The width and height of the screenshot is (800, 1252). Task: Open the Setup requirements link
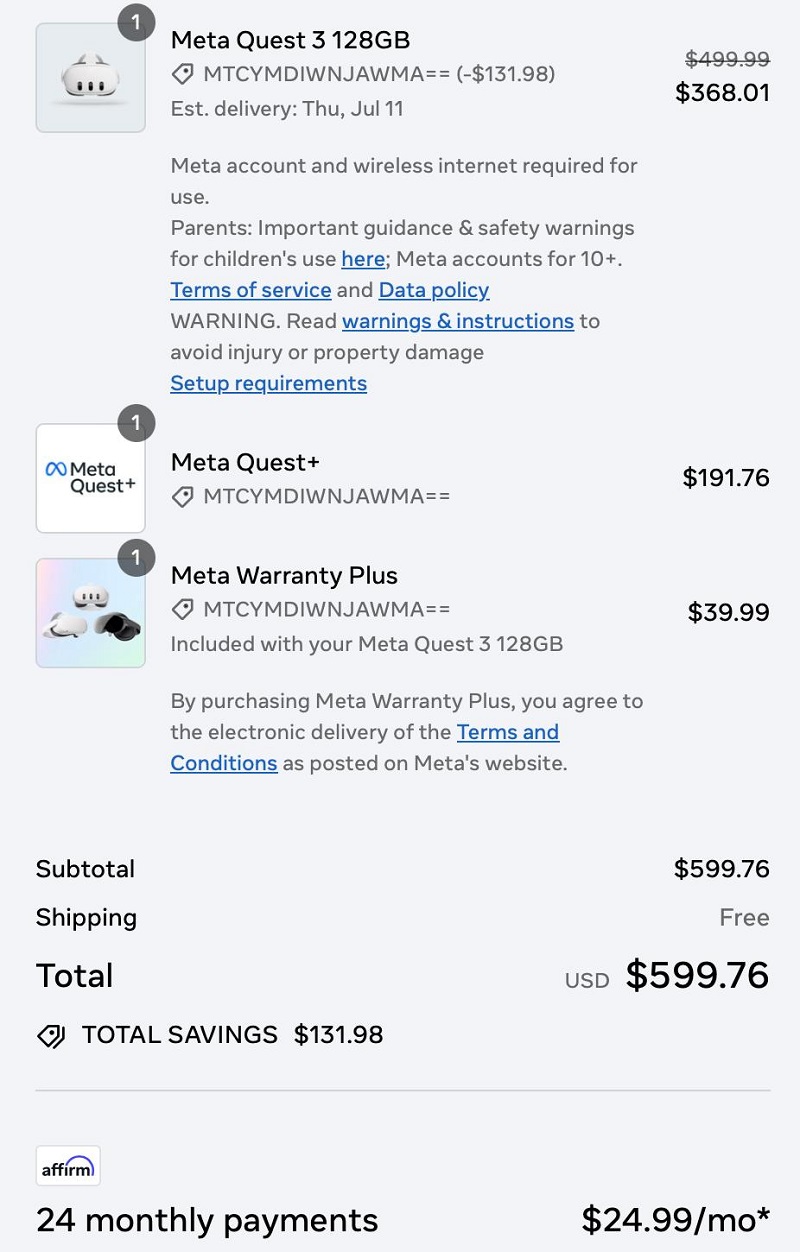(268, 383)
